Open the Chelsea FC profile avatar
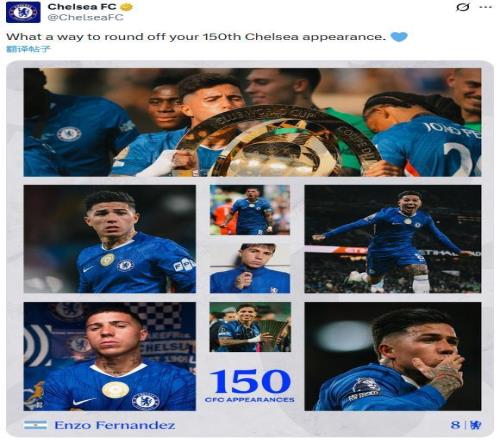This screenshot has height=440, width=500. coord(23,12)
